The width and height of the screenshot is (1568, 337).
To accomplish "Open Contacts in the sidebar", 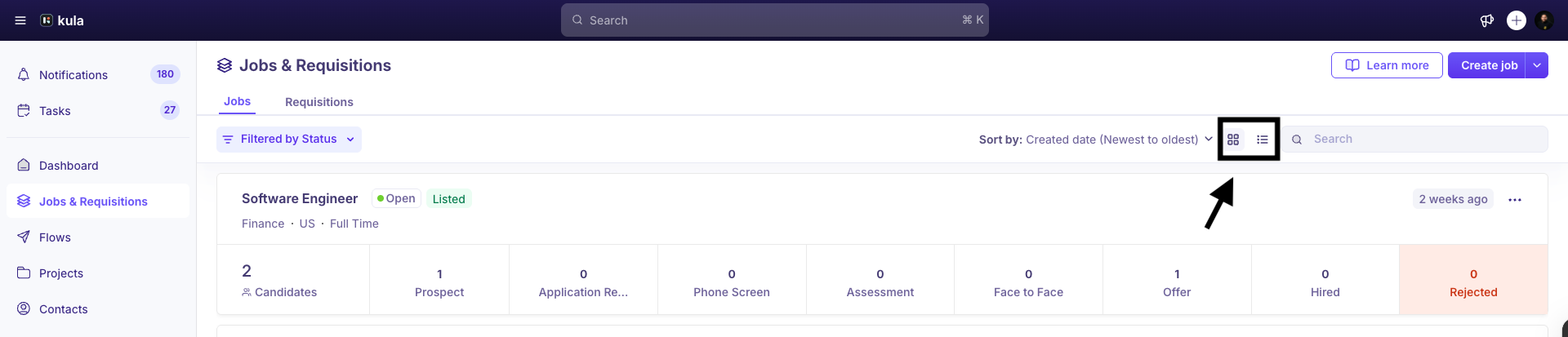I will [98, 309].
